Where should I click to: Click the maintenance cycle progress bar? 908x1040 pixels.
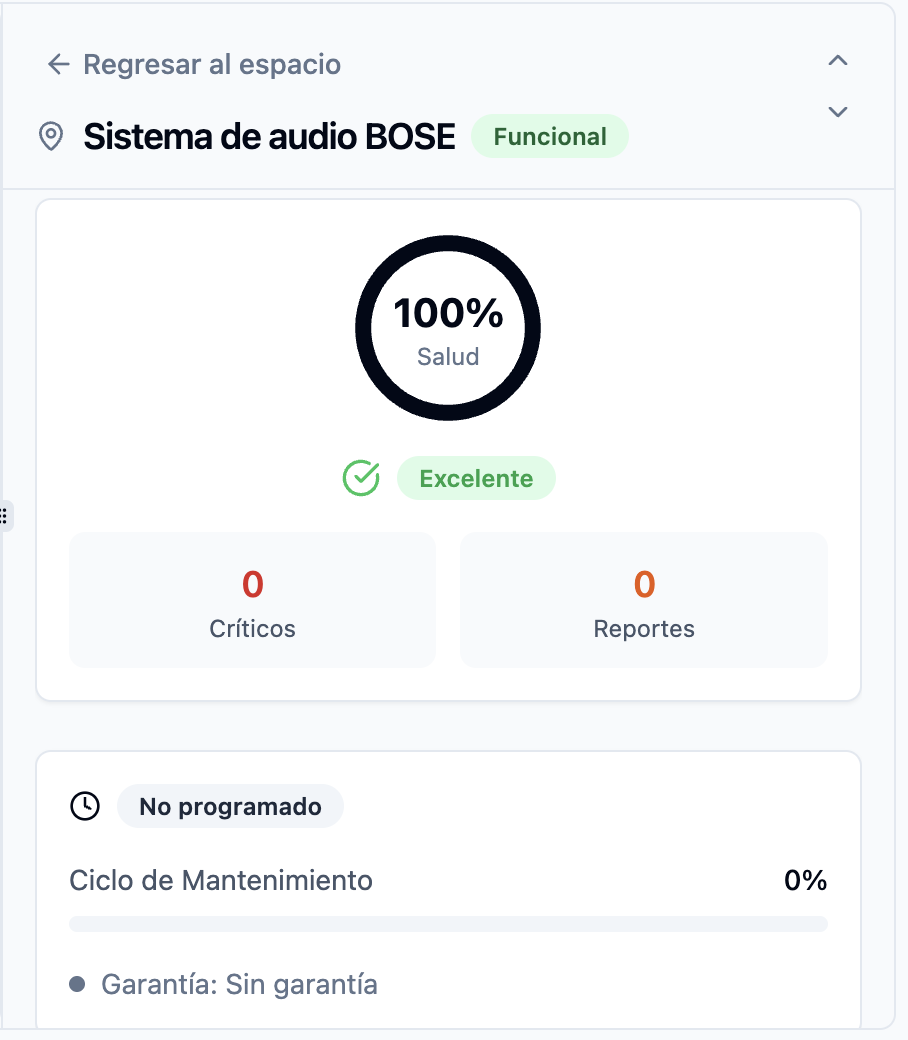447,923
